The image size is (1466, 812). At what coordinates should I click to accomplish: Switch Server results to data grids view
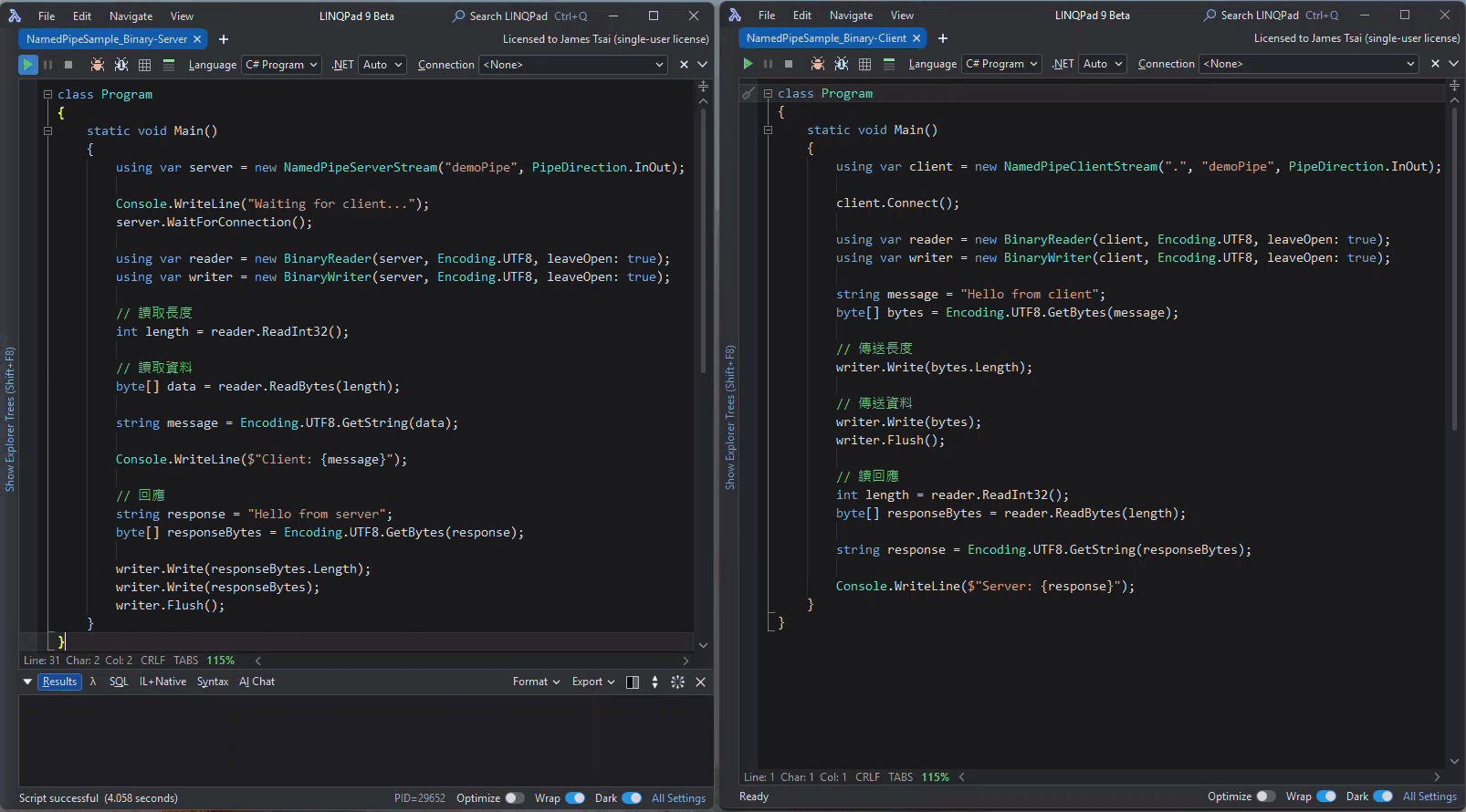(x=144, y=65)
